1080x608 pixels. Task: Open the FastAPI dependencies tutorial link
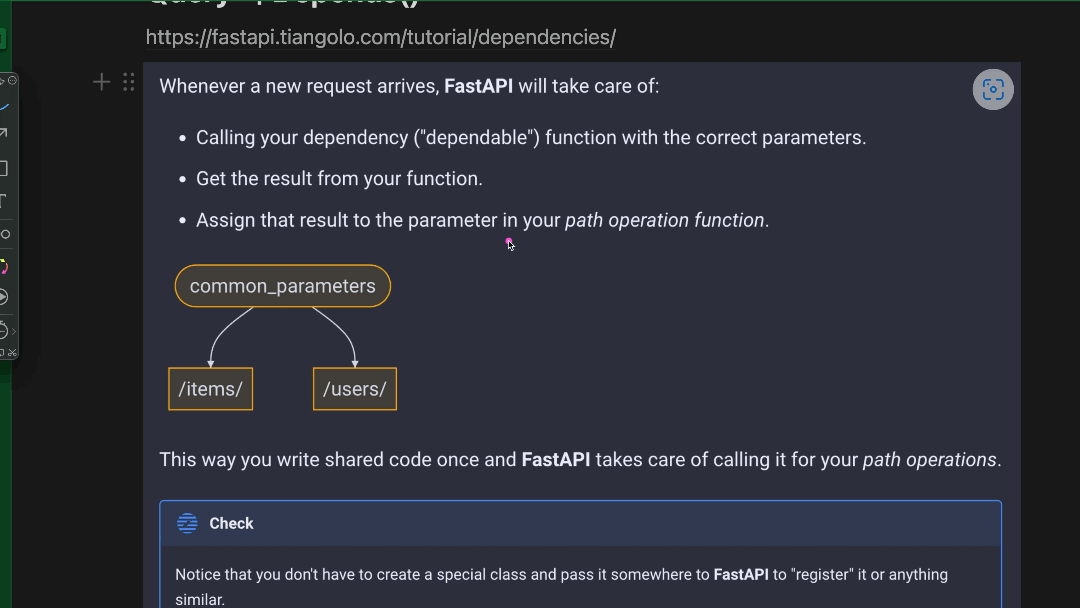(381, 38)
